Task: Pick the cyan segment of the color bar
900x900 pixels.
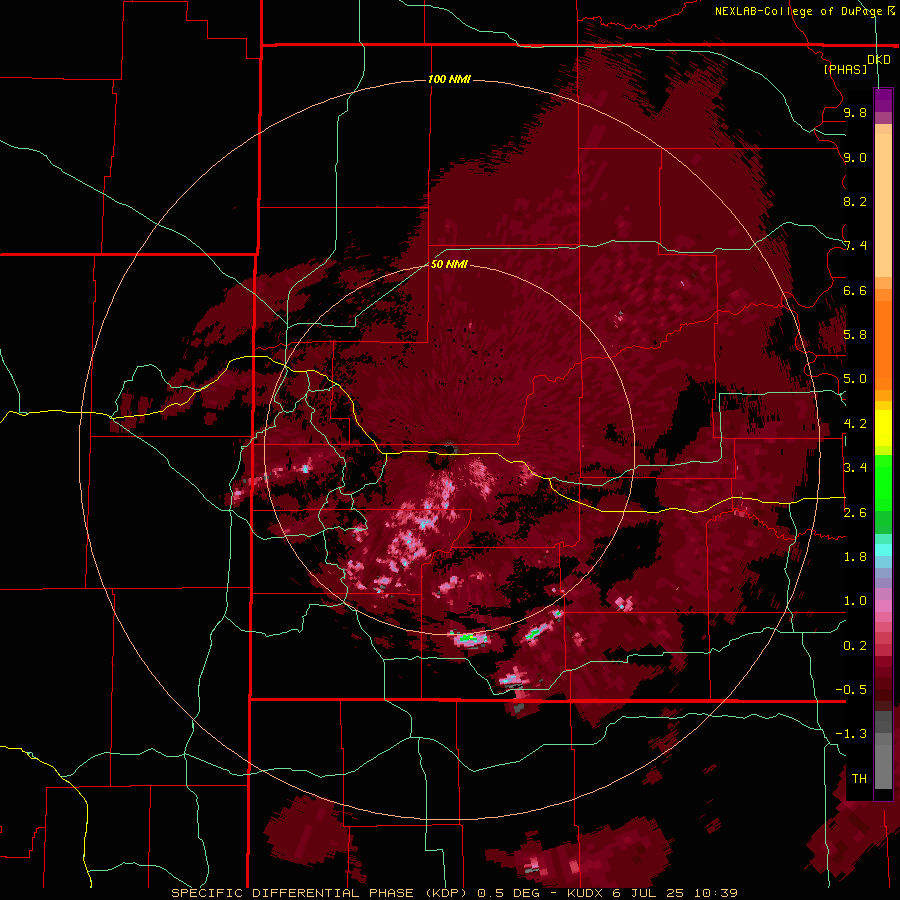Action: click(883, 550)
